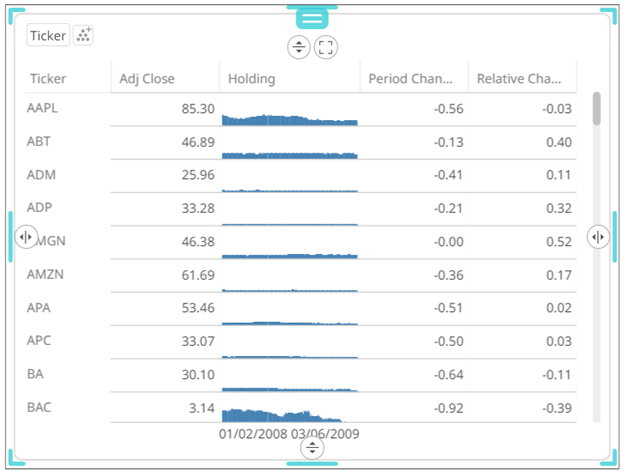
Task: Click the fullscreen expand icon at top
Action: tap(325, 47)
